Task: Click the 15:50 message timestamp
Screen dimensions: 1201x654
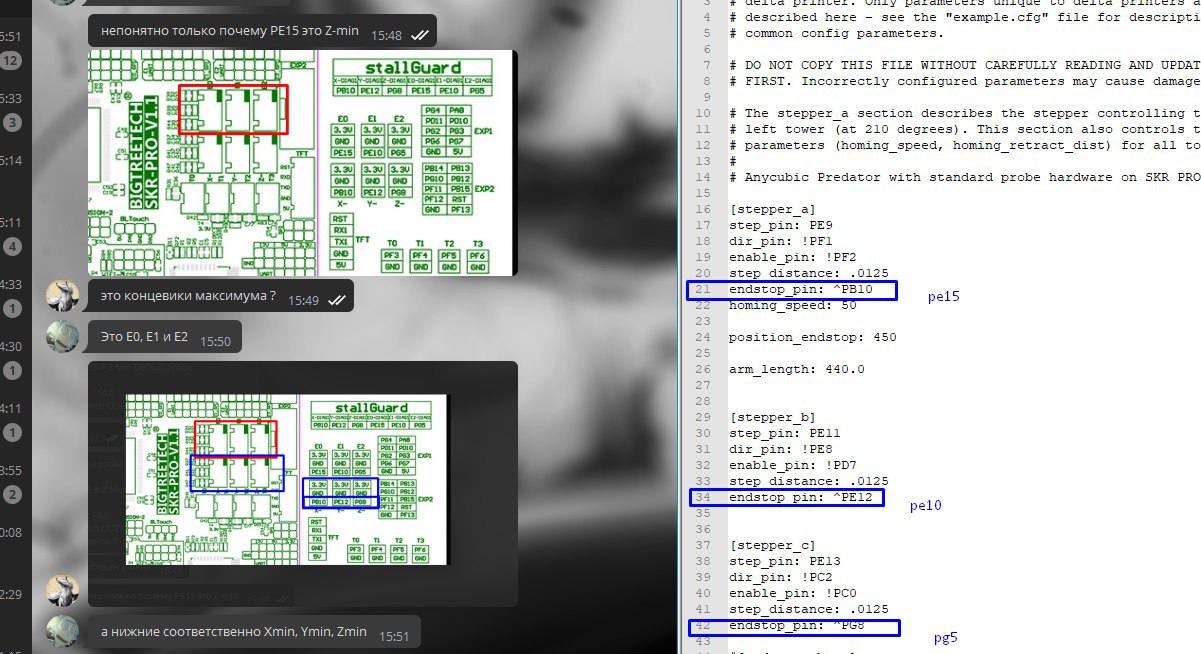Action: [x=215, y=341]
